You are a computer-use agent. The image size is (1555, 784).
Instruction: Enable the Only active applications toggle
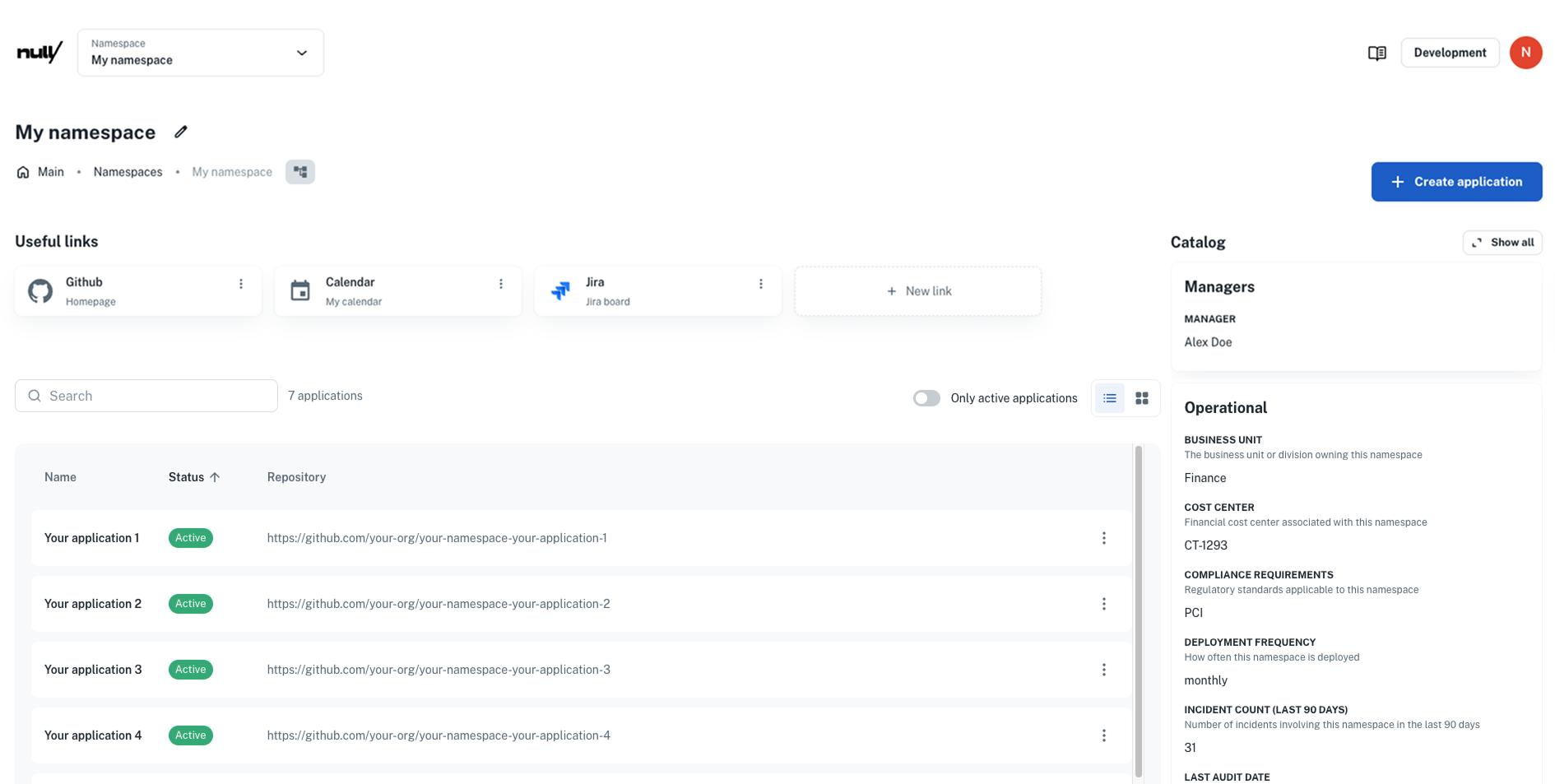[926, 397]
